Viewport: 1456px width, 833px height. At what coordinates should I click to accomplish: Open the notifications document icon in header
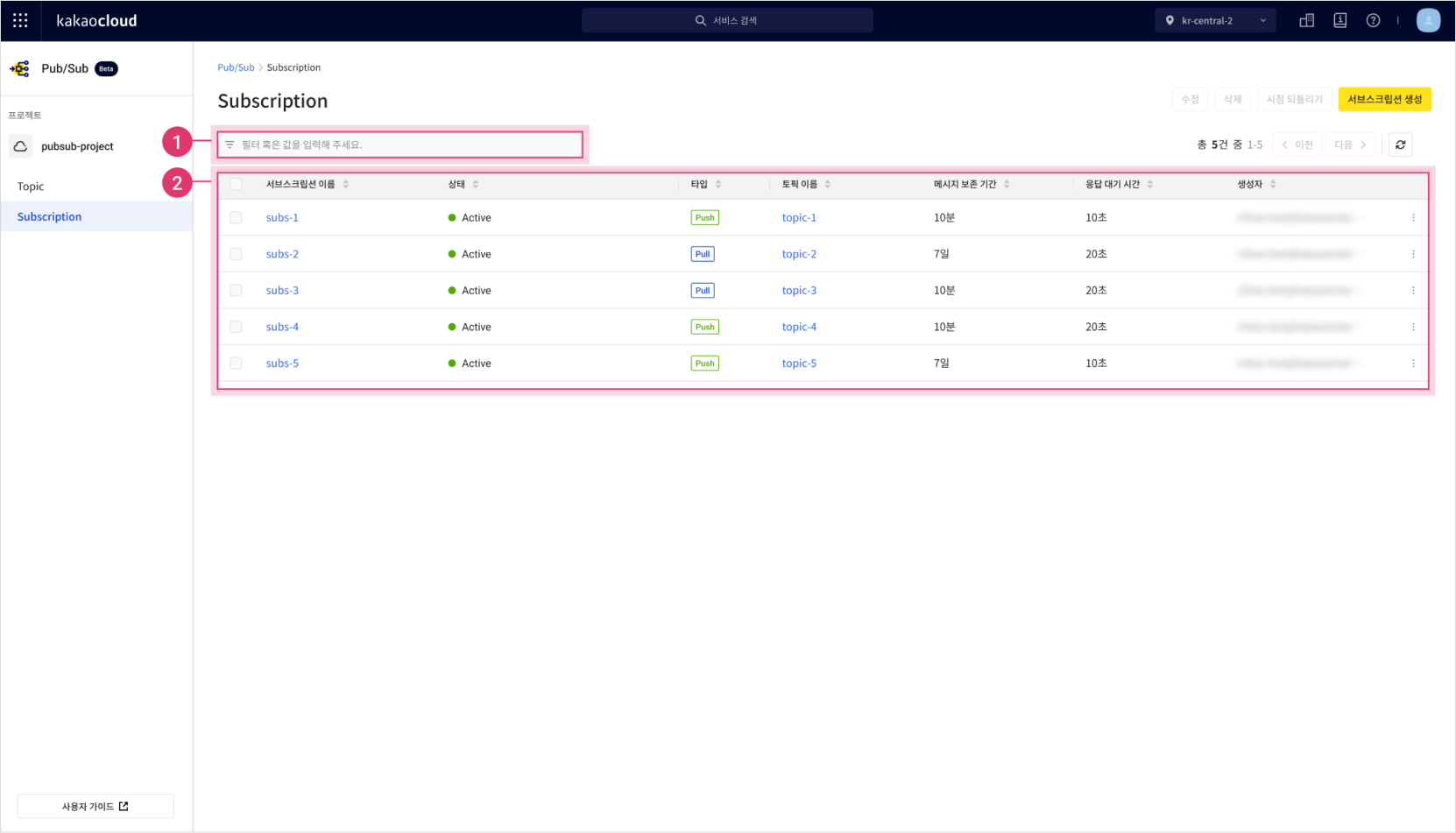(x=1339, y=20)
